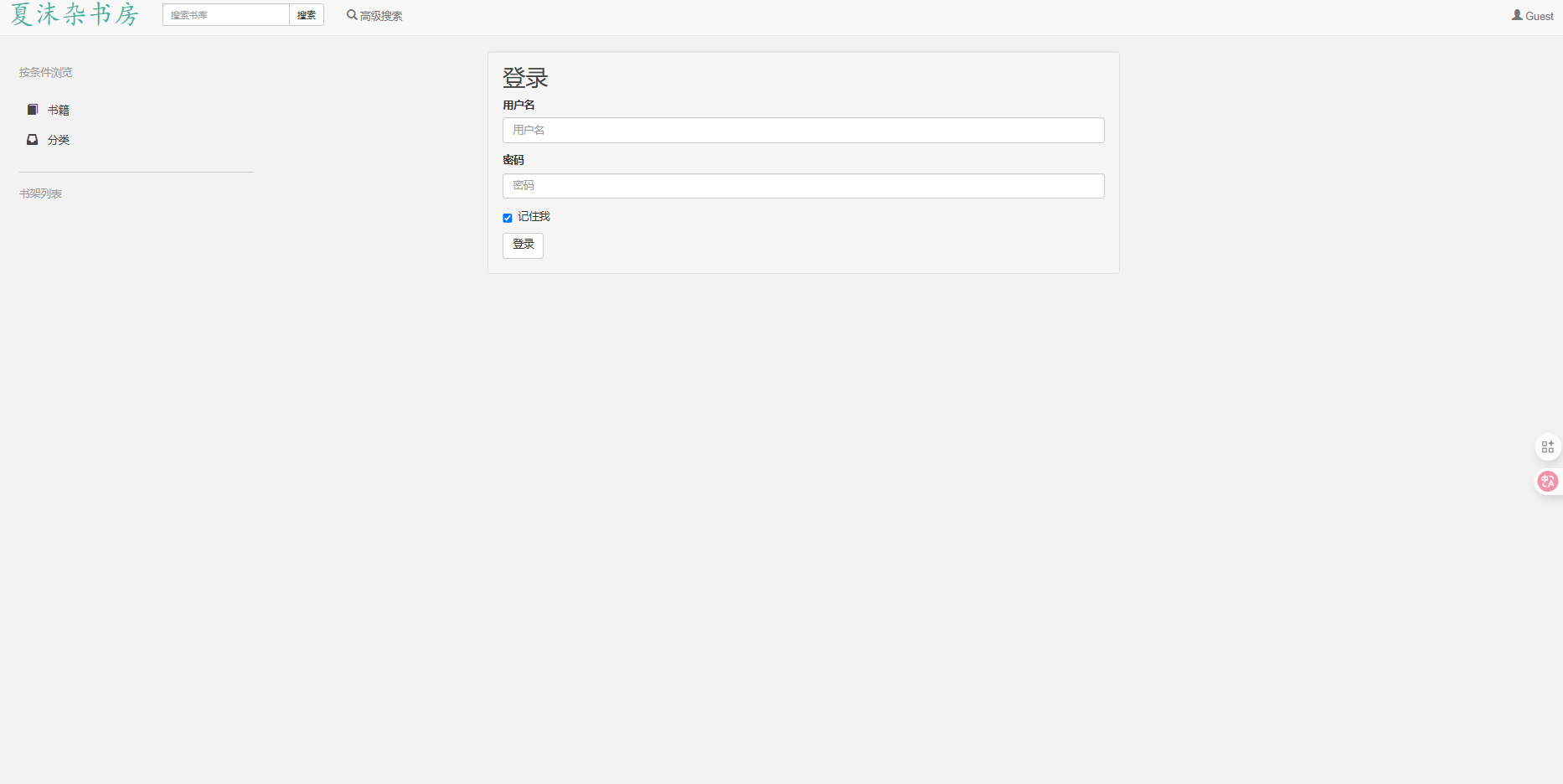The image size is (1563, 784).
Task: Click the floating widget grid icon
Action: (x=1548, y=446)
